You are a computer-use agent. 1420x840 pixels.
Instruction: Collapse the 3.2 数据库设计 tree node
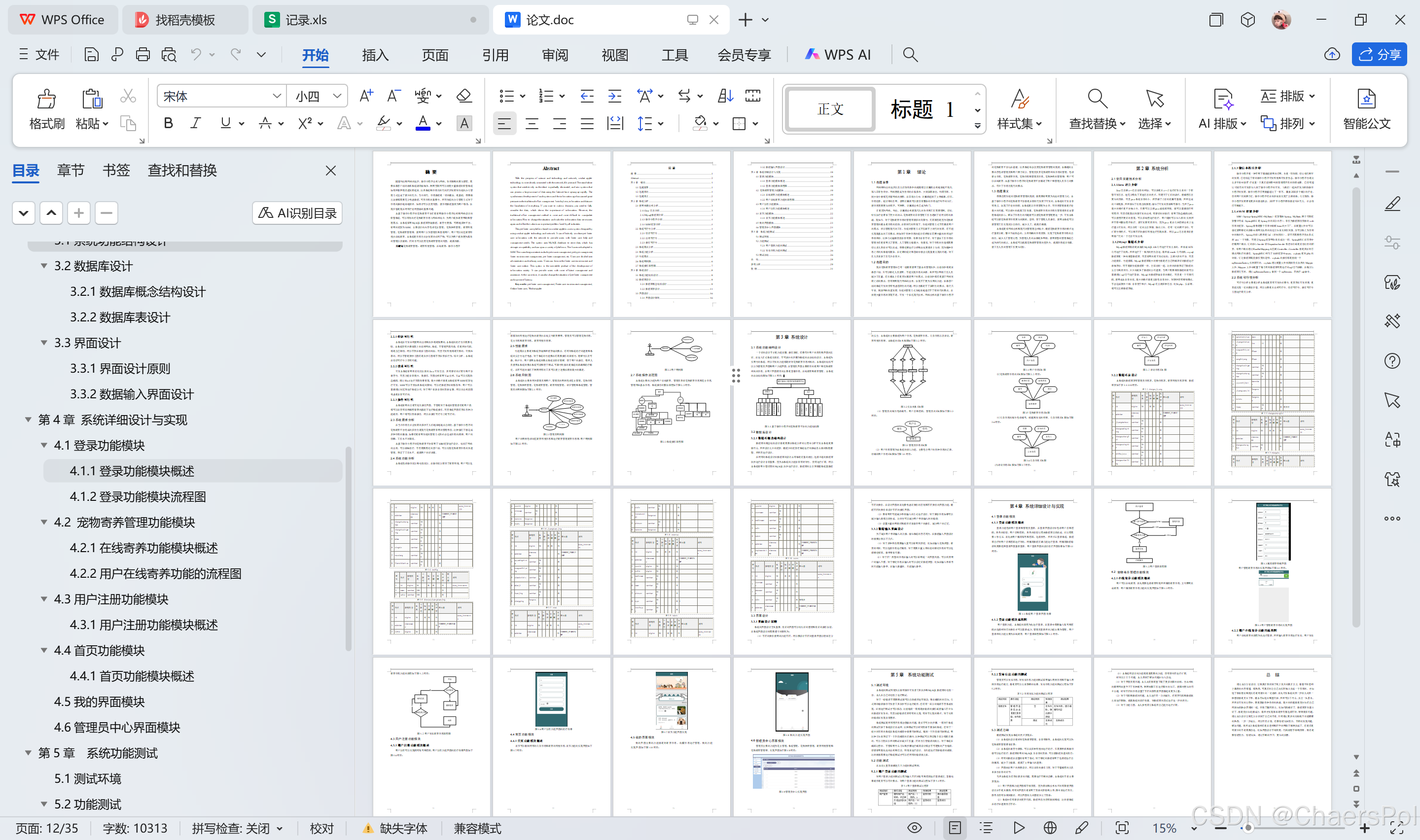(x=43, y=266)
